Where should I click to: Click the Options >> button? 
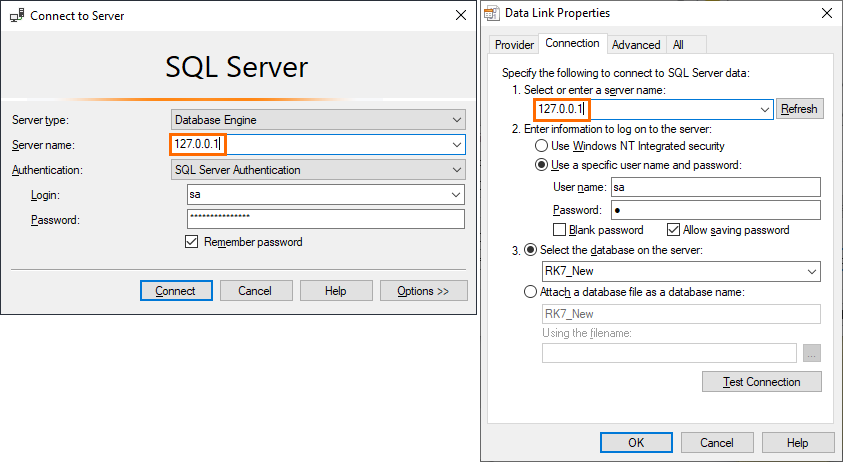click(424, 291)
